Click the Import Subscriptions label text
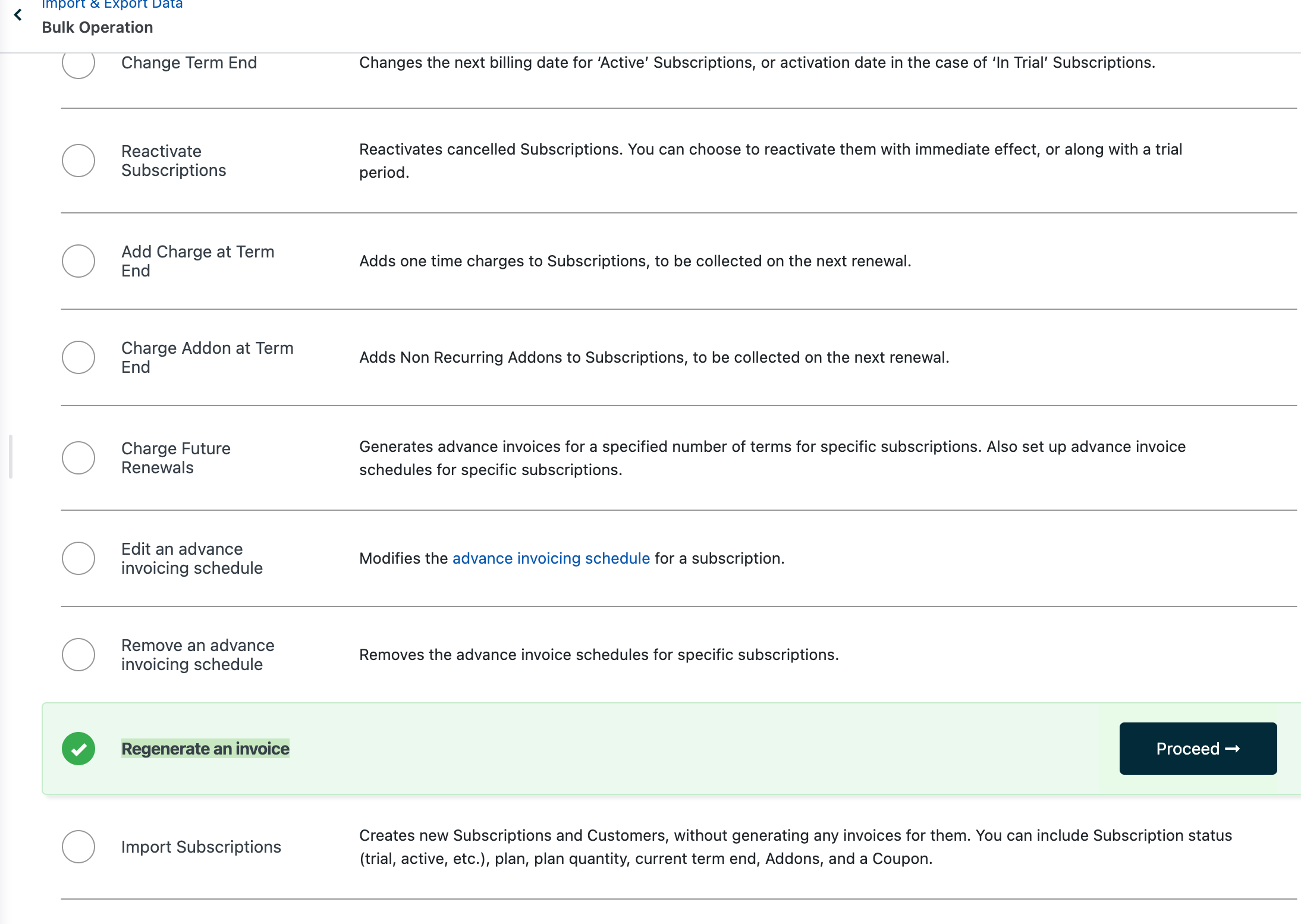The height and width of the screenshot is (924, 1301). pyautogui.click(x=201, y=847)
